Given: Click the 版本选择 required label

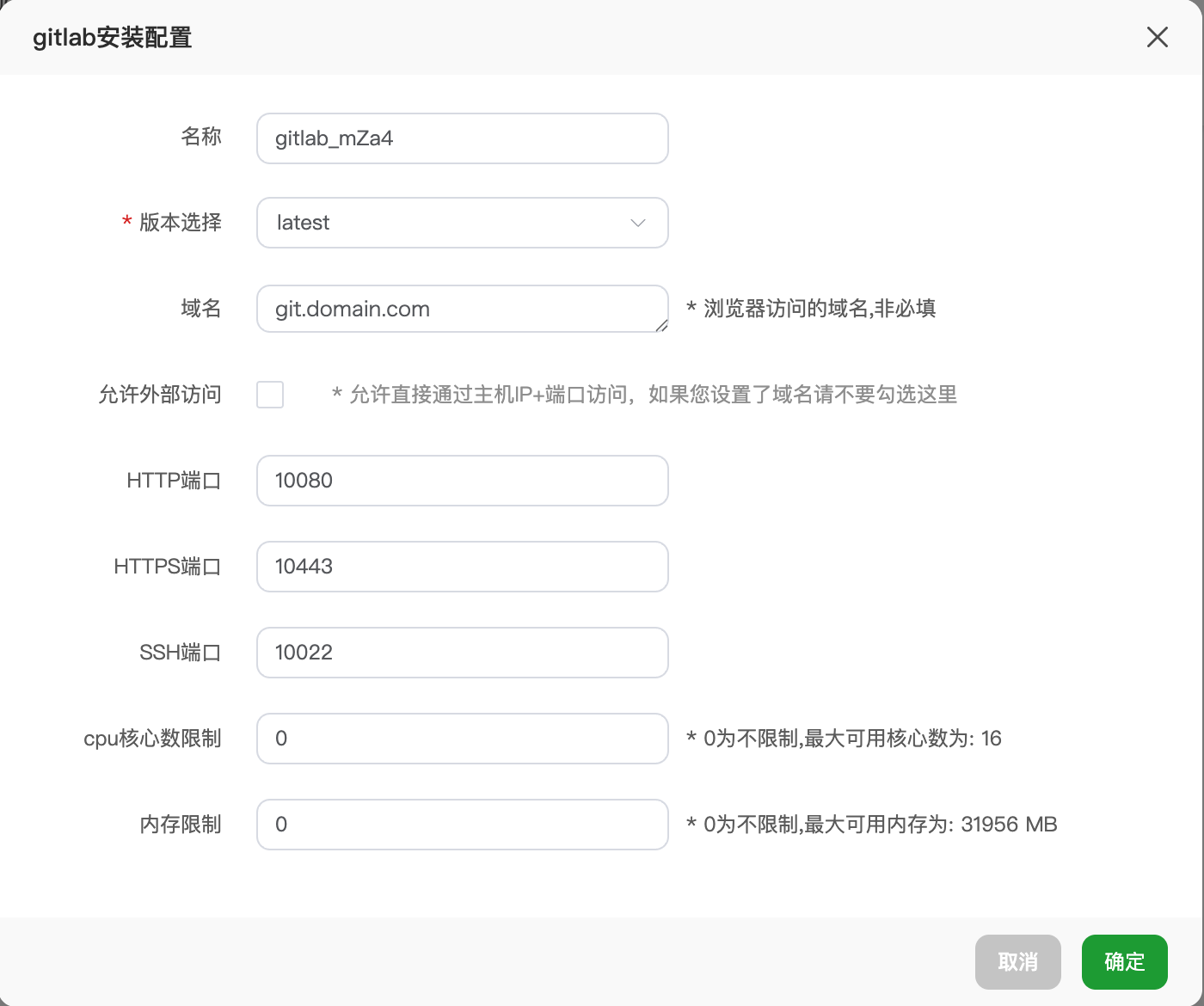Looking at the screenshot, I should [x=180, y=223].
